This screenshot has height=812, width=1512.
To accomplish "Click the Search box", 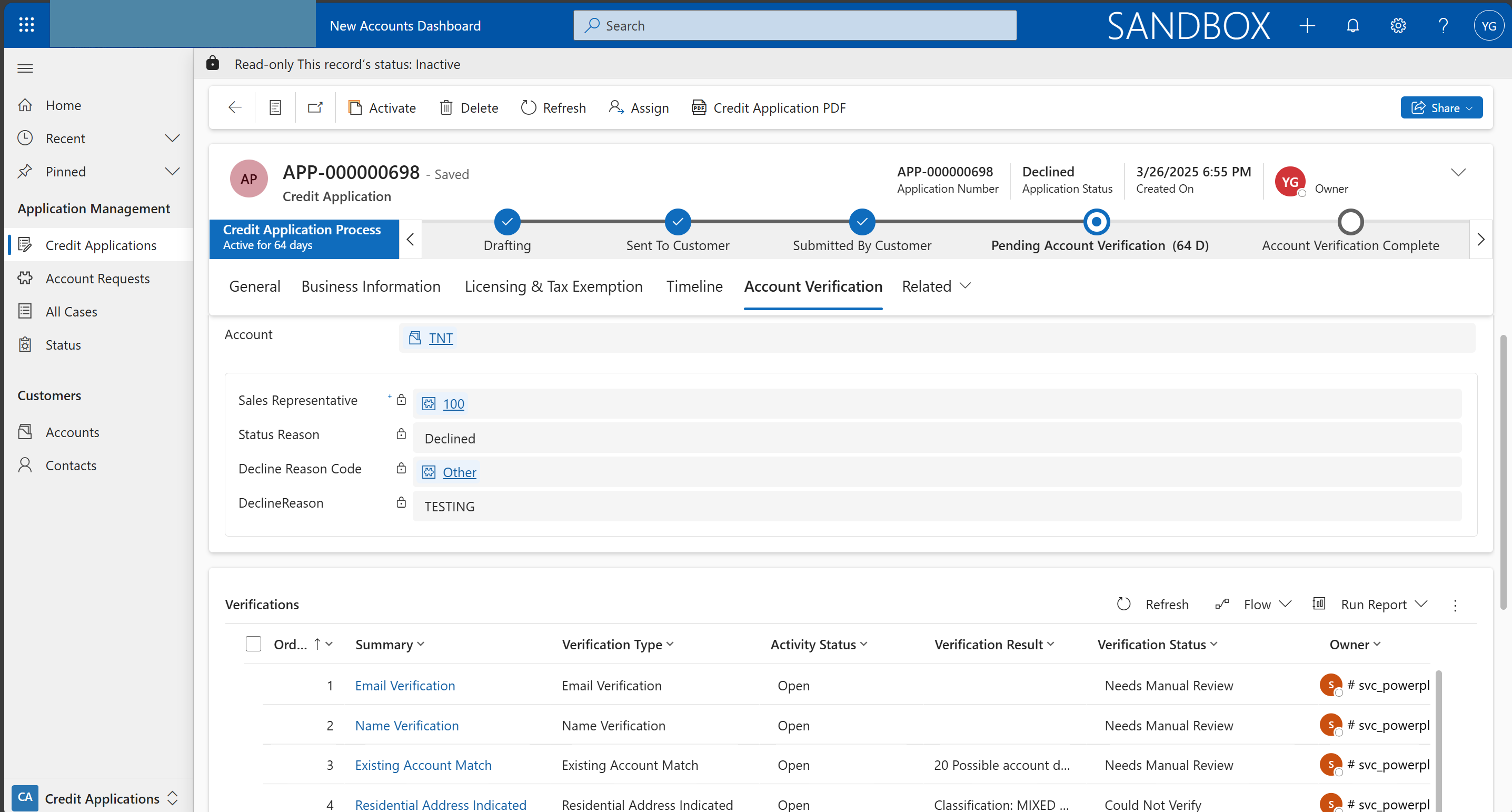I will pyautogui.click(x=795, y=25).
